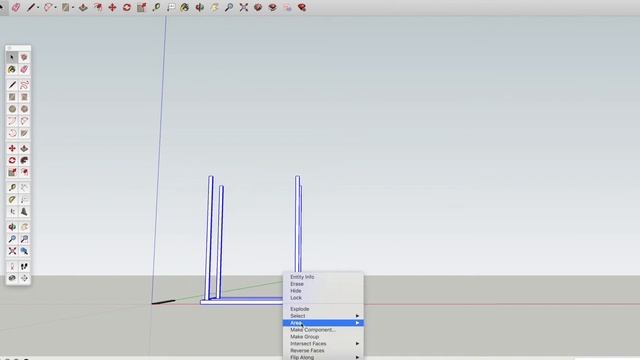Choose the Polygon tool in the left palette
Screen dimensions: 640x360
24,109
